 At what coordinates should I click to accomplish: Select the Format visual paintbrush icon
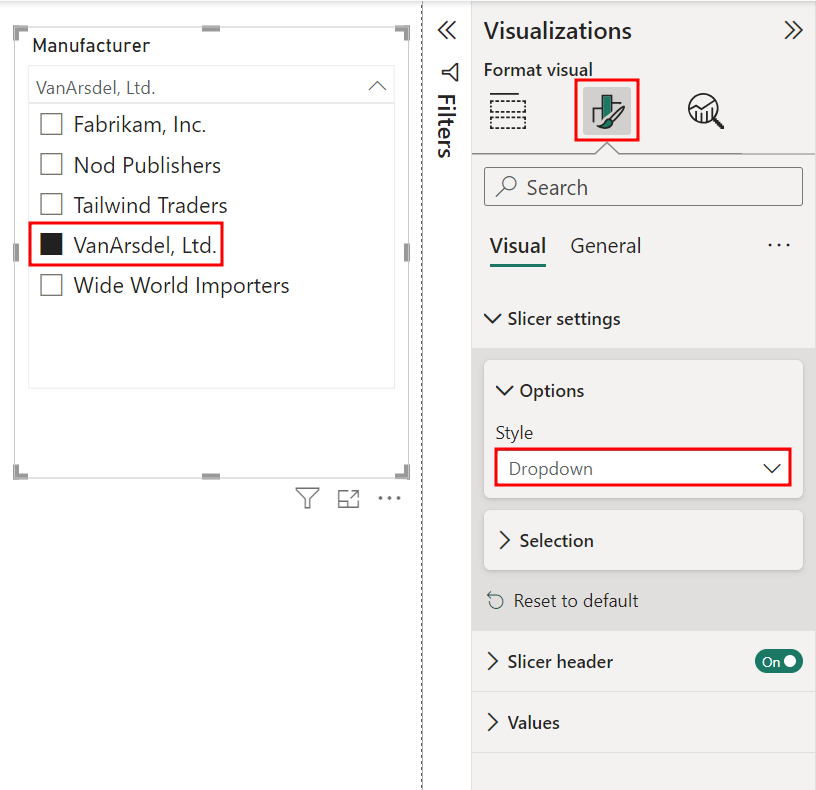(607, 111)
